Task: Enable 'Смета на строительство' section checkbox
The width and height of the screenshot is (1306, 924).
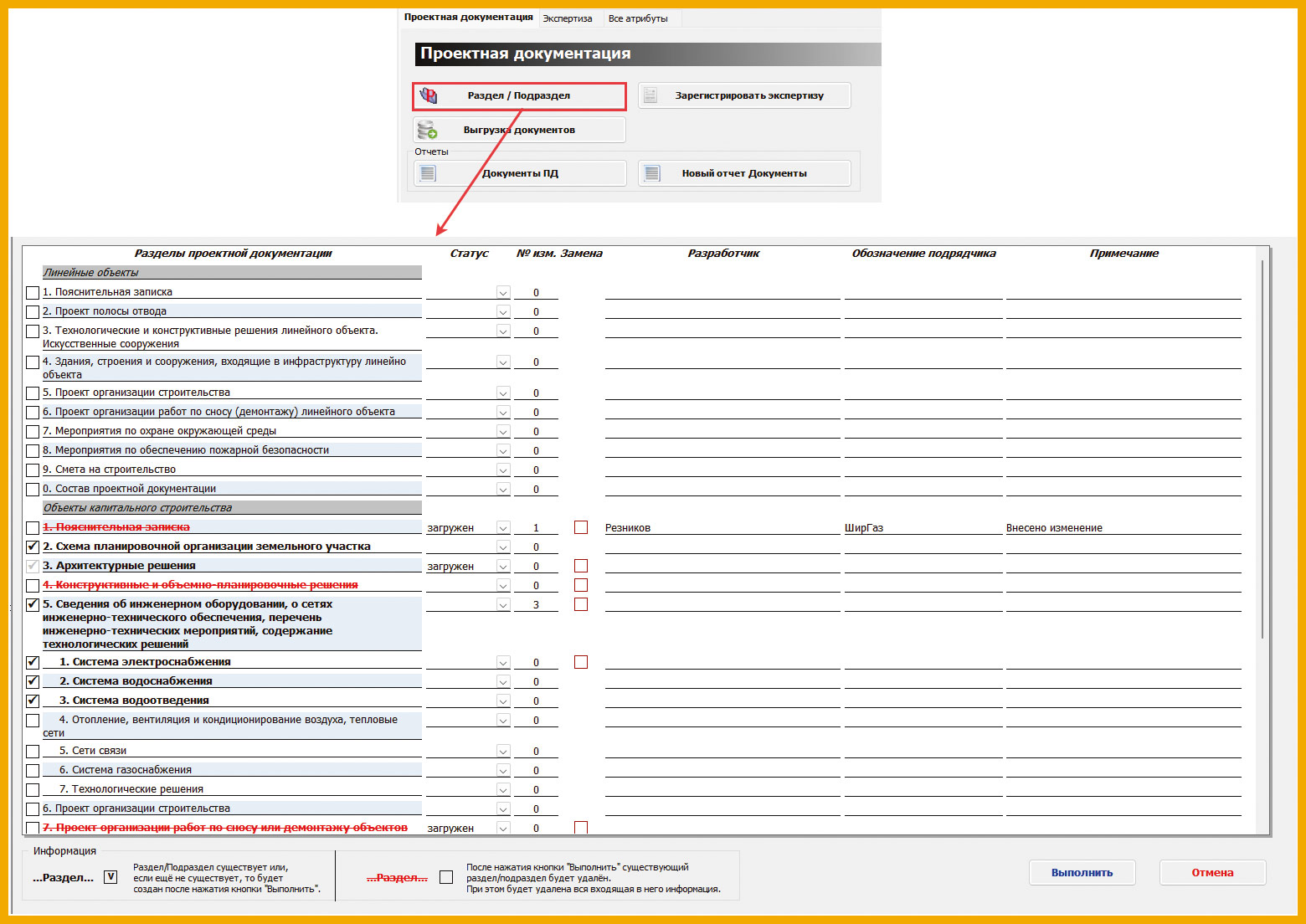Action: [33, 470]
